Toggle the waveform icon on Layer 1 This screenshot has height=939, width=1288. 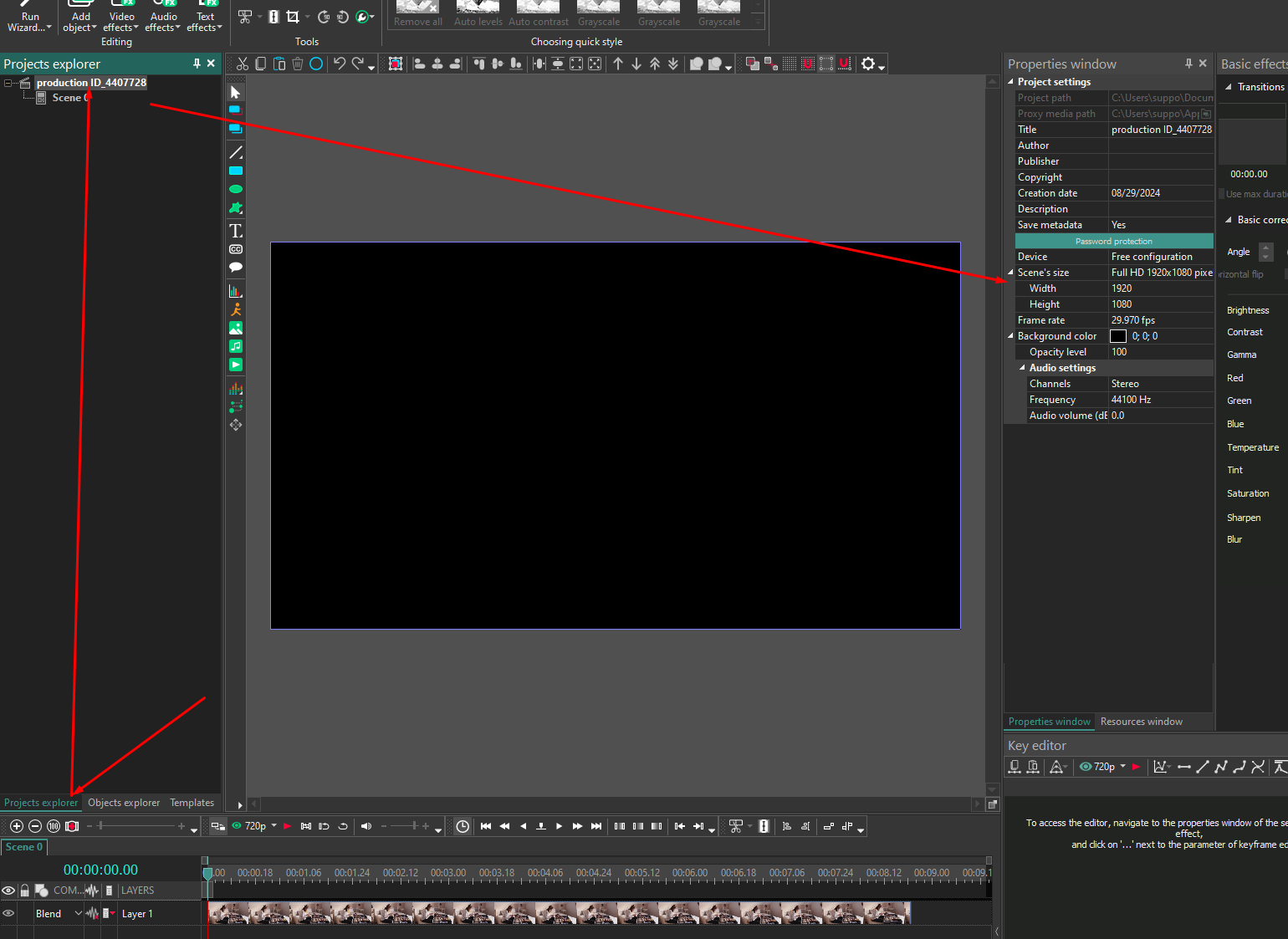pos(92,913)
